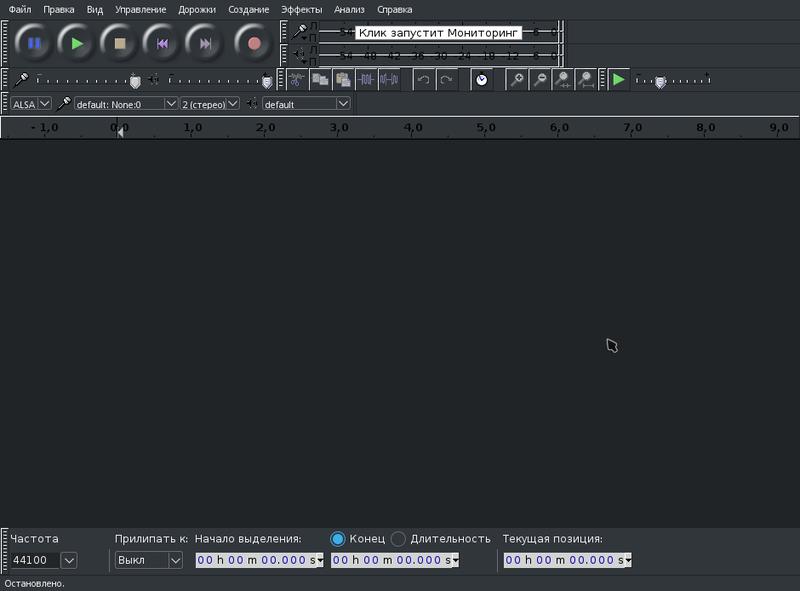The height and width of the screenshot is (591, 800).
Task: Open the default: None:0 recording device dropdown
Action: tap(126, 104)
